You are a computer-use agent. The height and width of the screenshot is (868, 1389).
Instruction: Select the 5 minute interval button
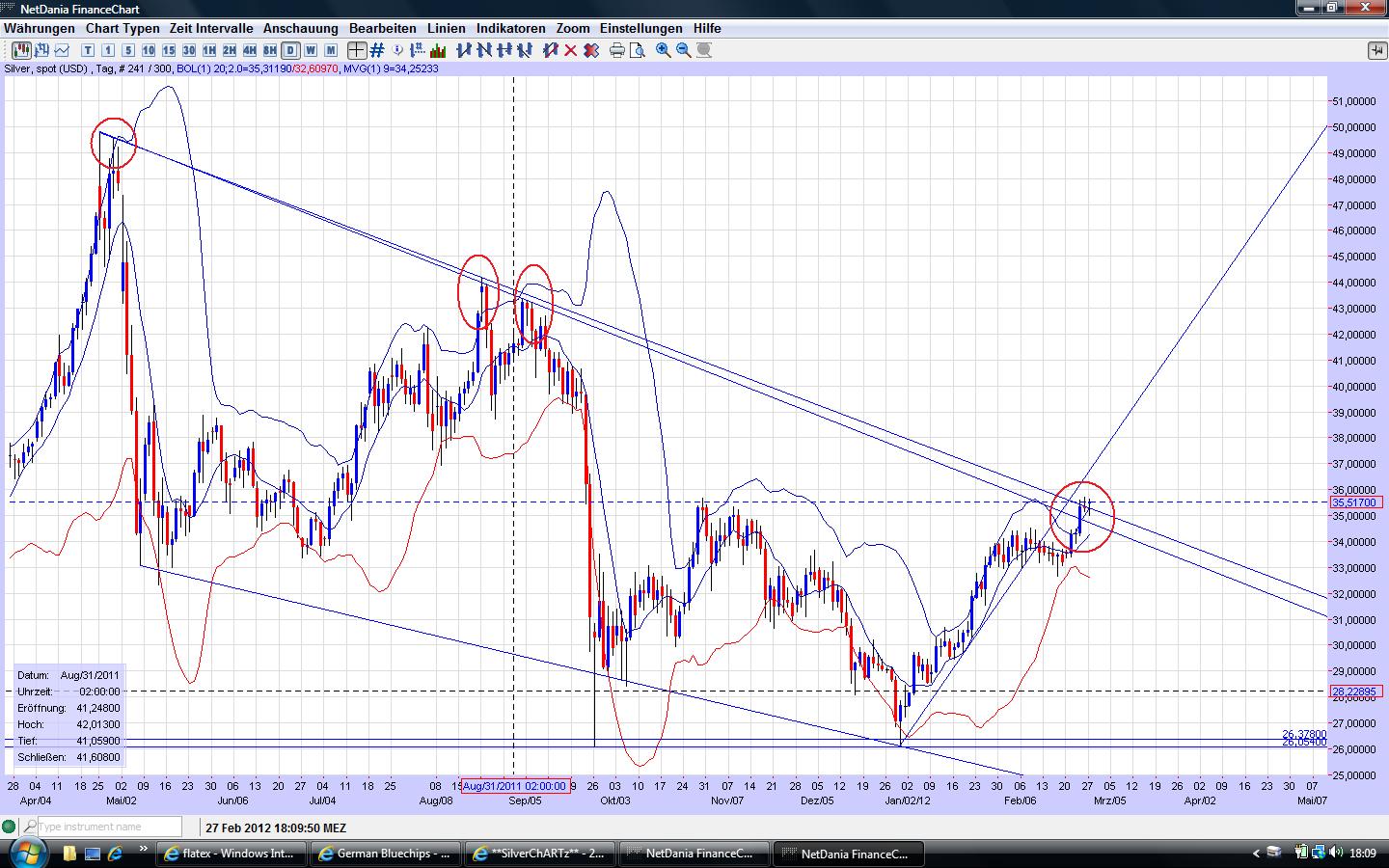(x=128, y=50)
